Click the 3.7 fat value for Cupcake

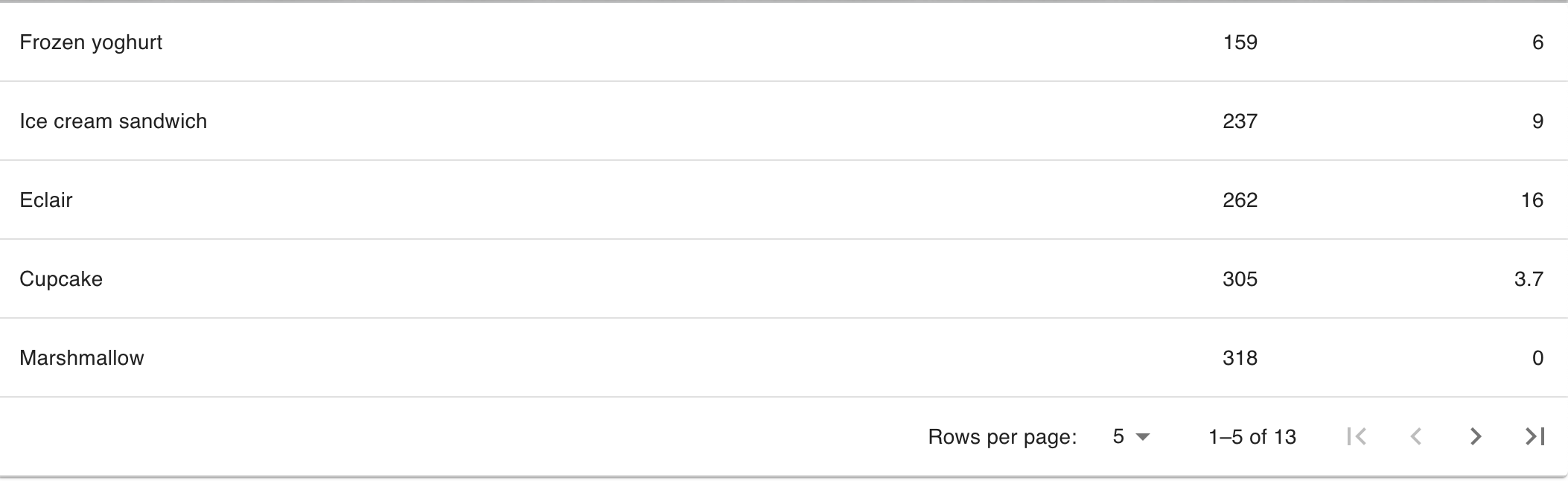pyautogui.click(x=1529, y=279)
